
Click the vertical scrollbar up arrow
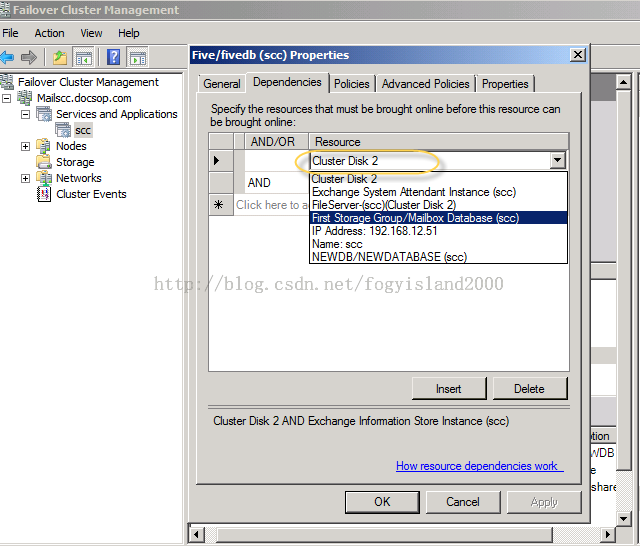[623, 82]
